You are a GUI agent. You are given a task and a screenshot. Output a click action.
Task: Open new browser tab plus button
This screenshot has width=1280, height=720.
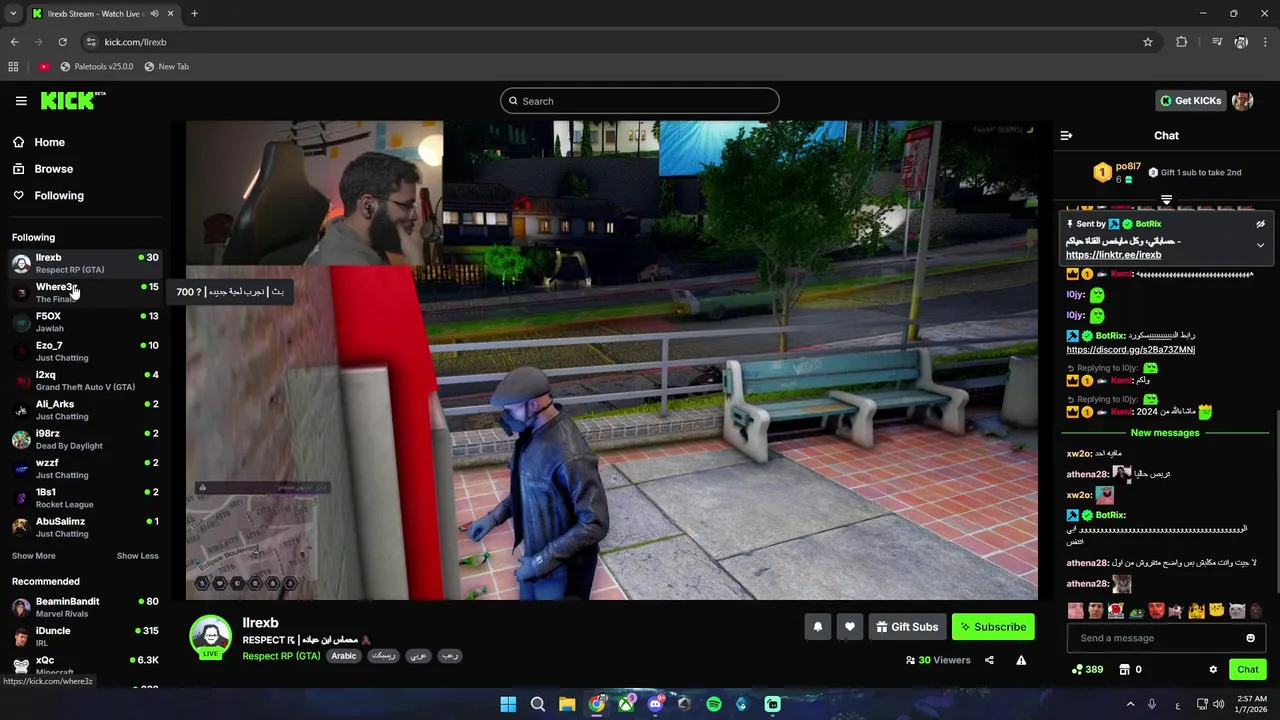coord(194,14)
